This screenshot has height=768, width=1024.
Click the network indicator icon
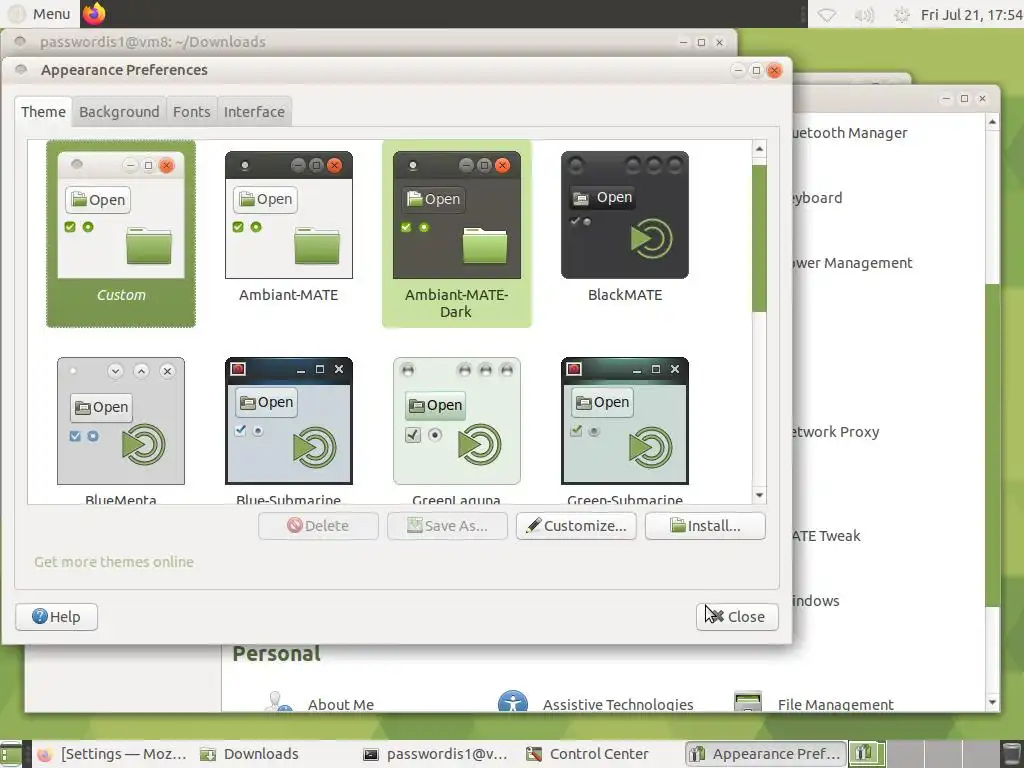(x=827, y=14)
